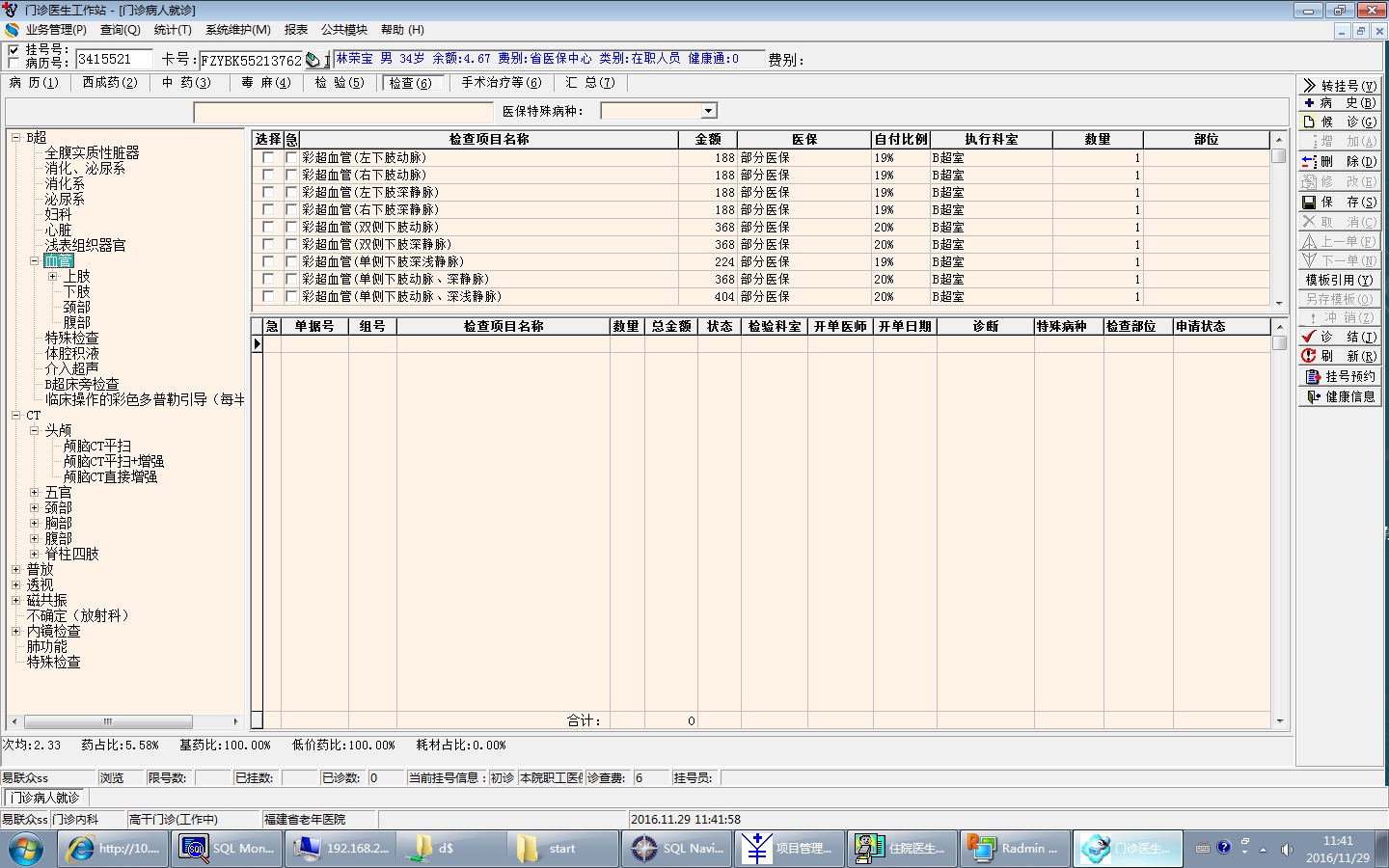
Task: Enable the 病历号 checkbox
Action: click(14, 63)
